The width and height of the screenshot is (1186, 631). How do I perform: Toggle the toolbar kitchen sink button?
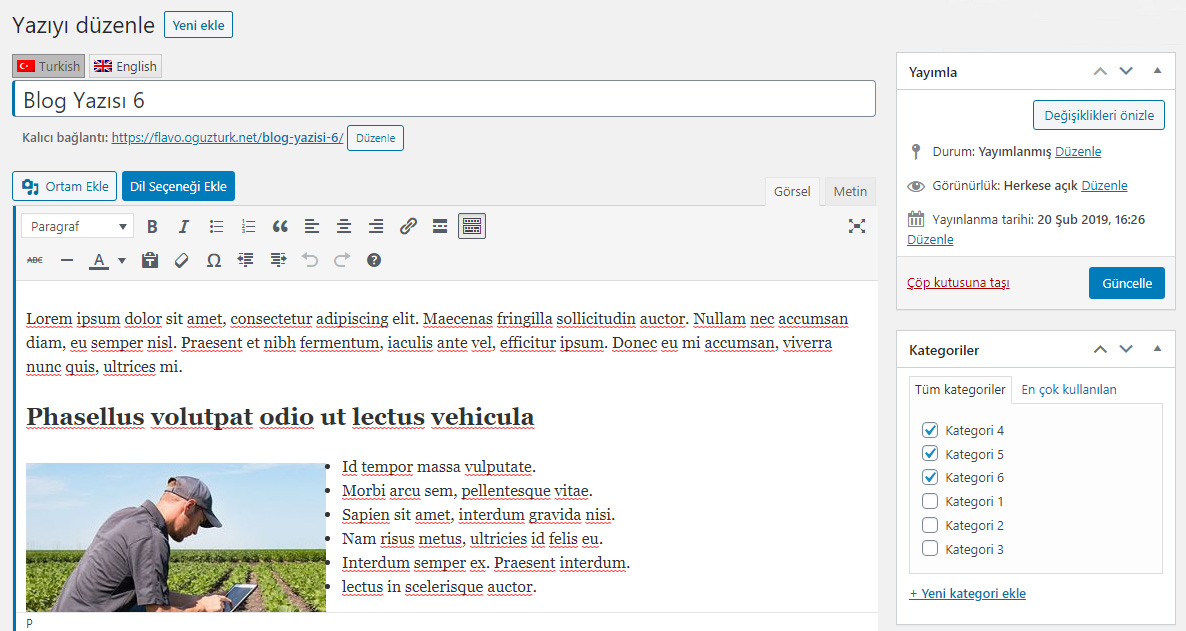[472, 226]
